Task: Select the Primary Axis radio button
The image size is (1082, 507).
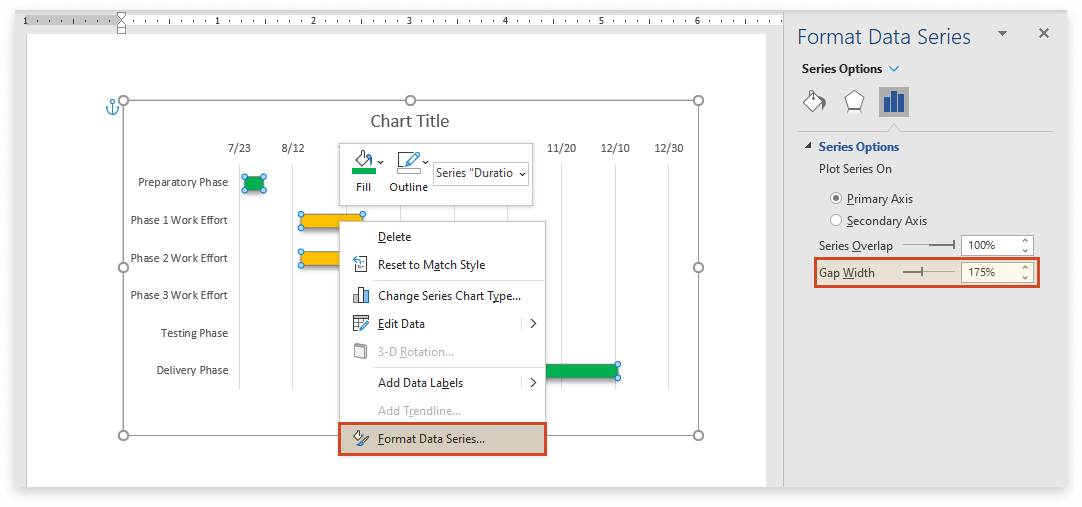Action: pos(836,198)
